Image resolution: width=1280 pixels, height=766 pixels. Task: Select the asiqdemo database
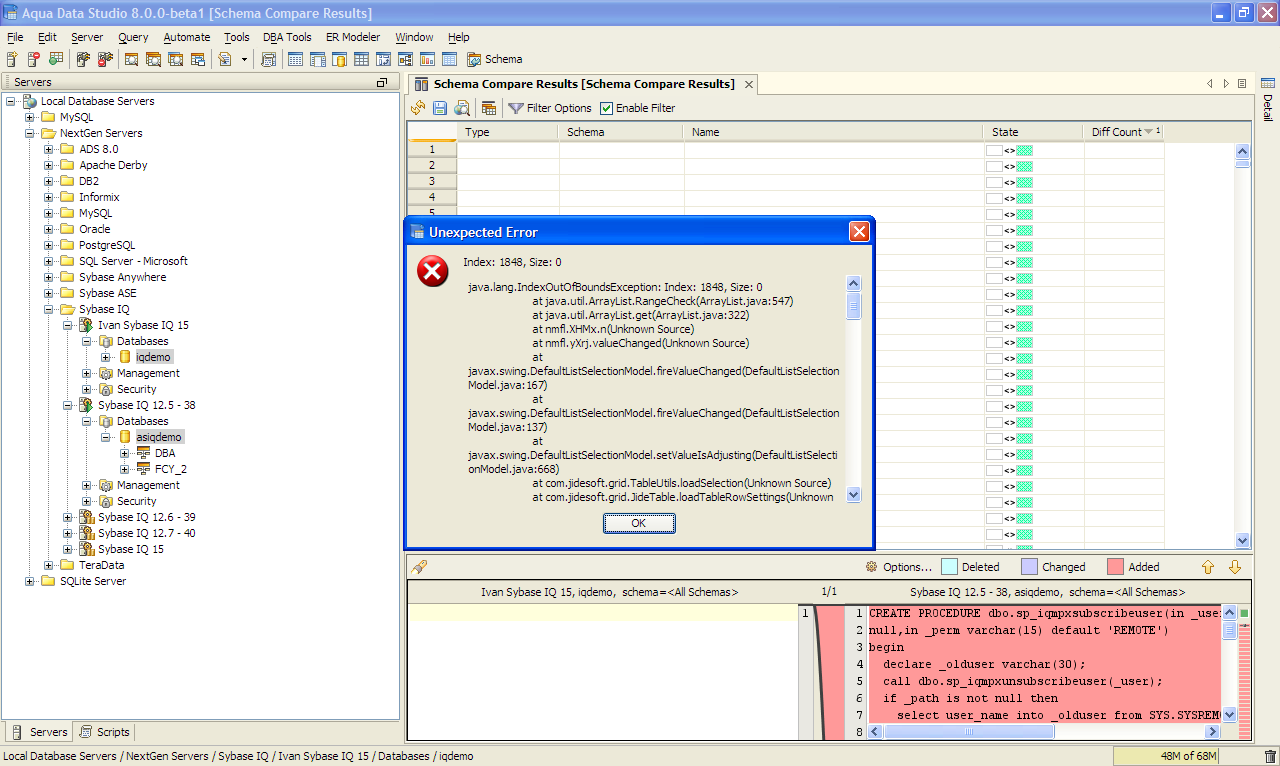coord(160,437)
